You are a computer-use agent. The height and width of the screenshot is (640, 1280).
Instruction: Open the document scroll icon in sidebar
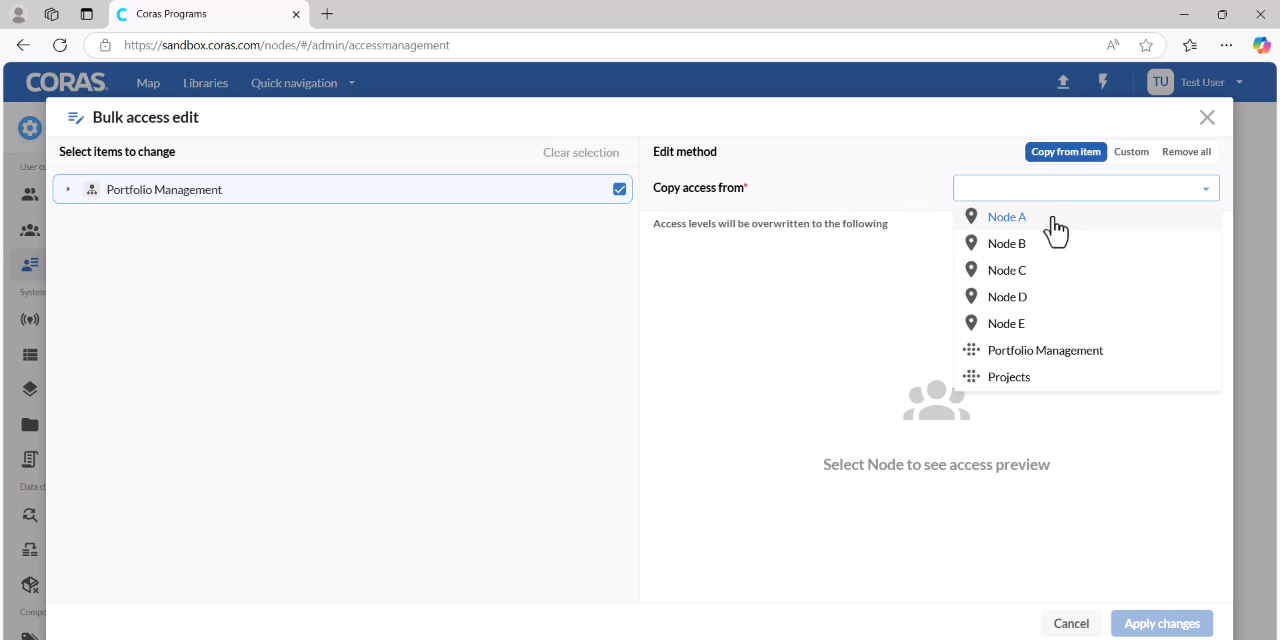click(x=30, y=459)
